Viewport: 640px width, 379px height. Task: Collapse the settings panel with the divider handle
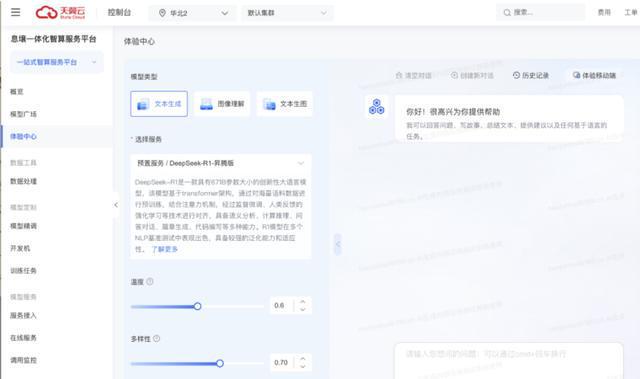point(338,245)
